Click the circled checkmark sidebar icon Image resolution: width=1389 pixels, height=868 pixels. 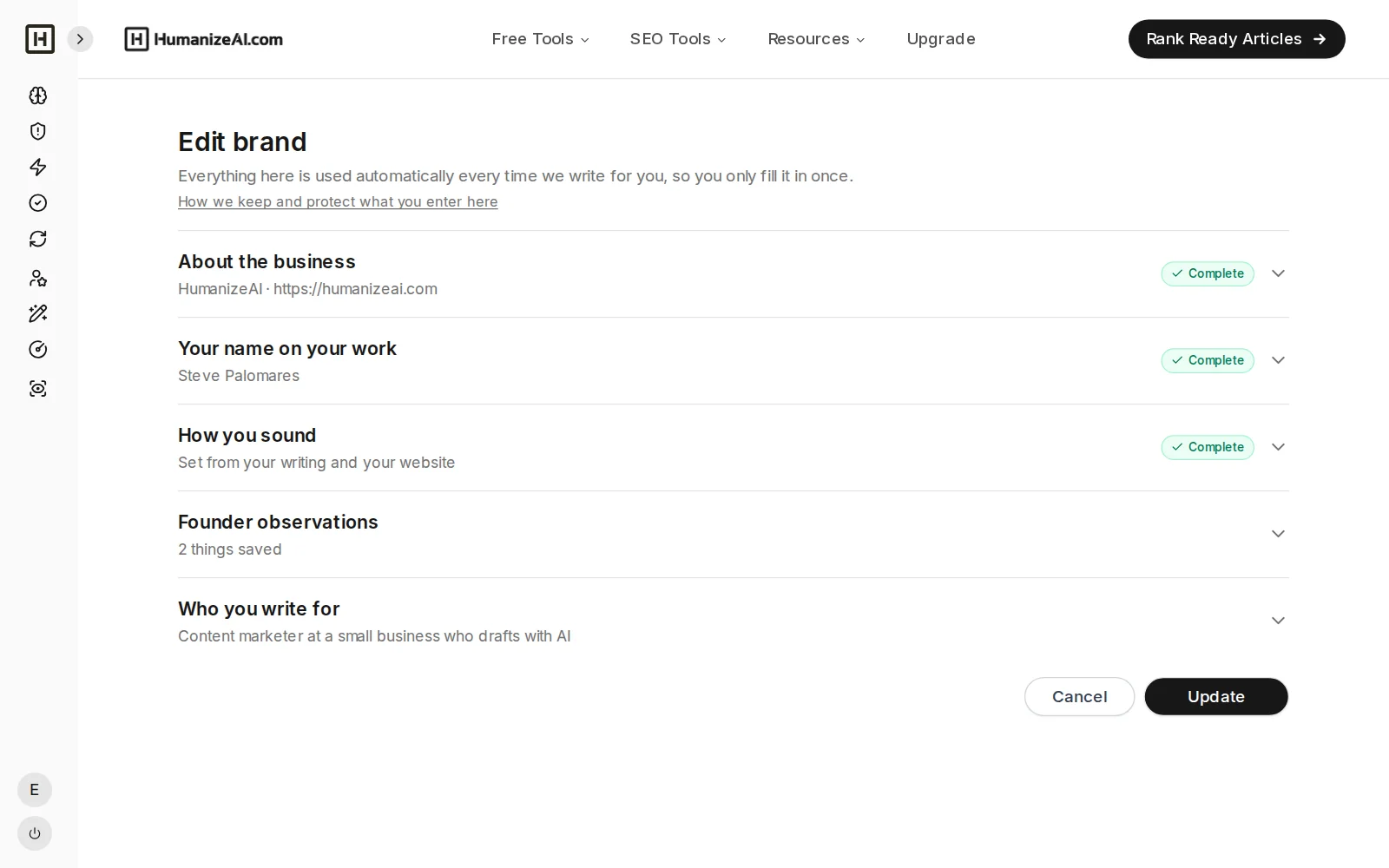pos(38,203)
